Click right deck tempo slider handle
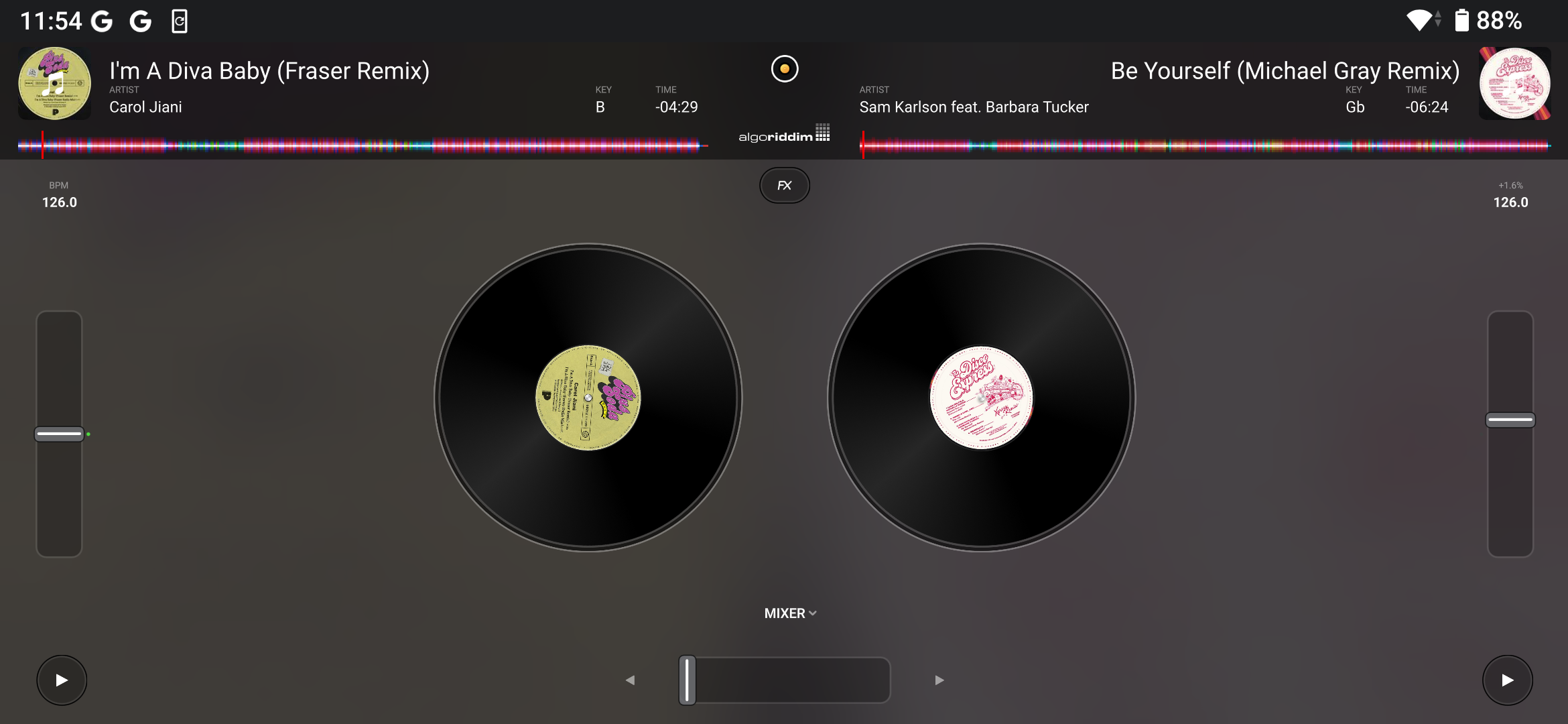 [x=1510, y=420]
